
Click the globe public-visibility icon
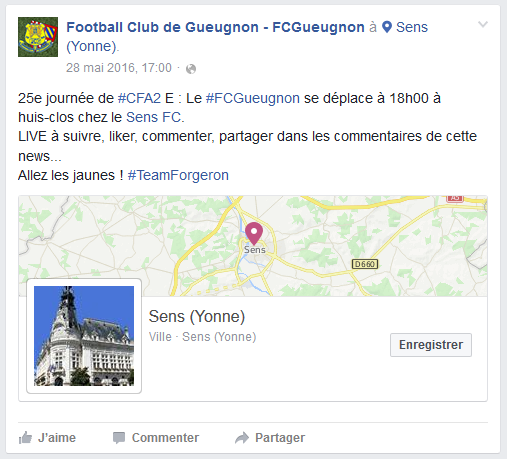tap(191, 69)
